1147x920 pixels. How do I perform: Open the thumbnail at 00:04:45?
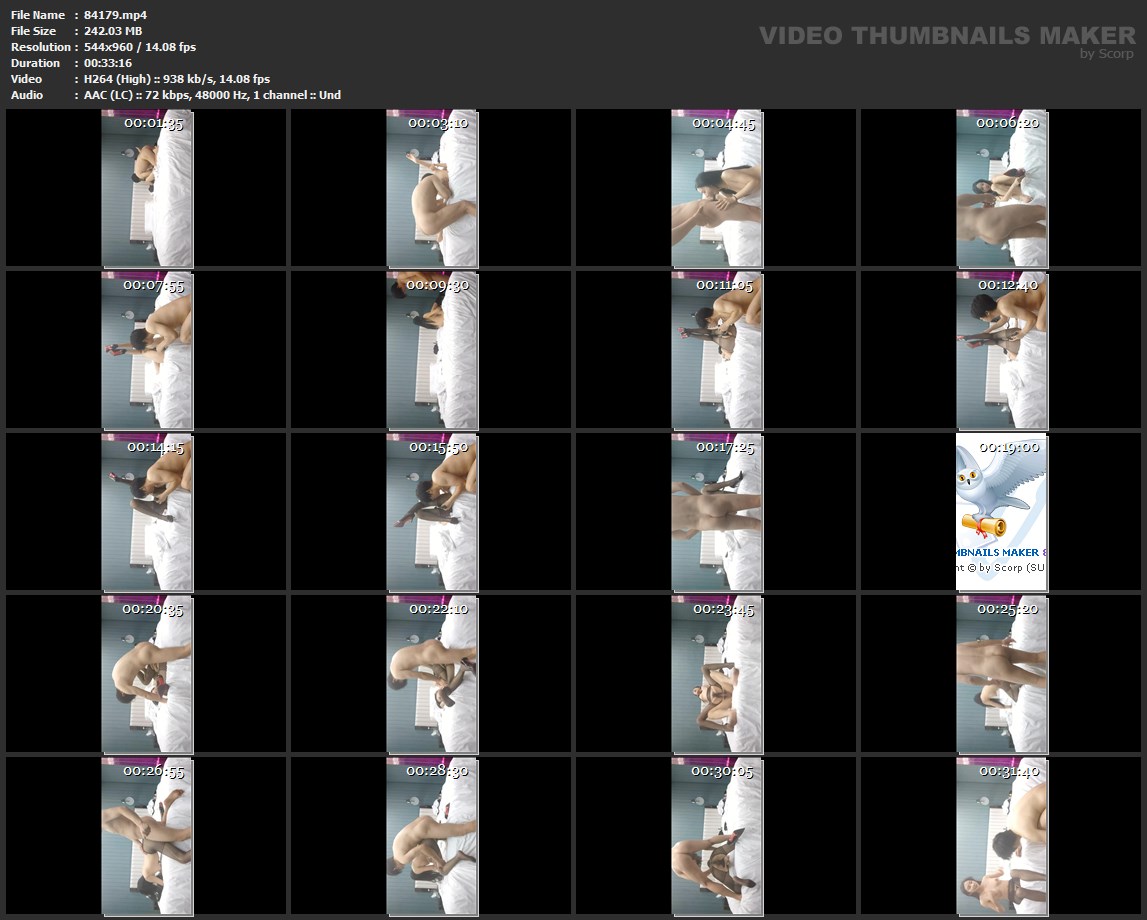click(x=716, y=190)
